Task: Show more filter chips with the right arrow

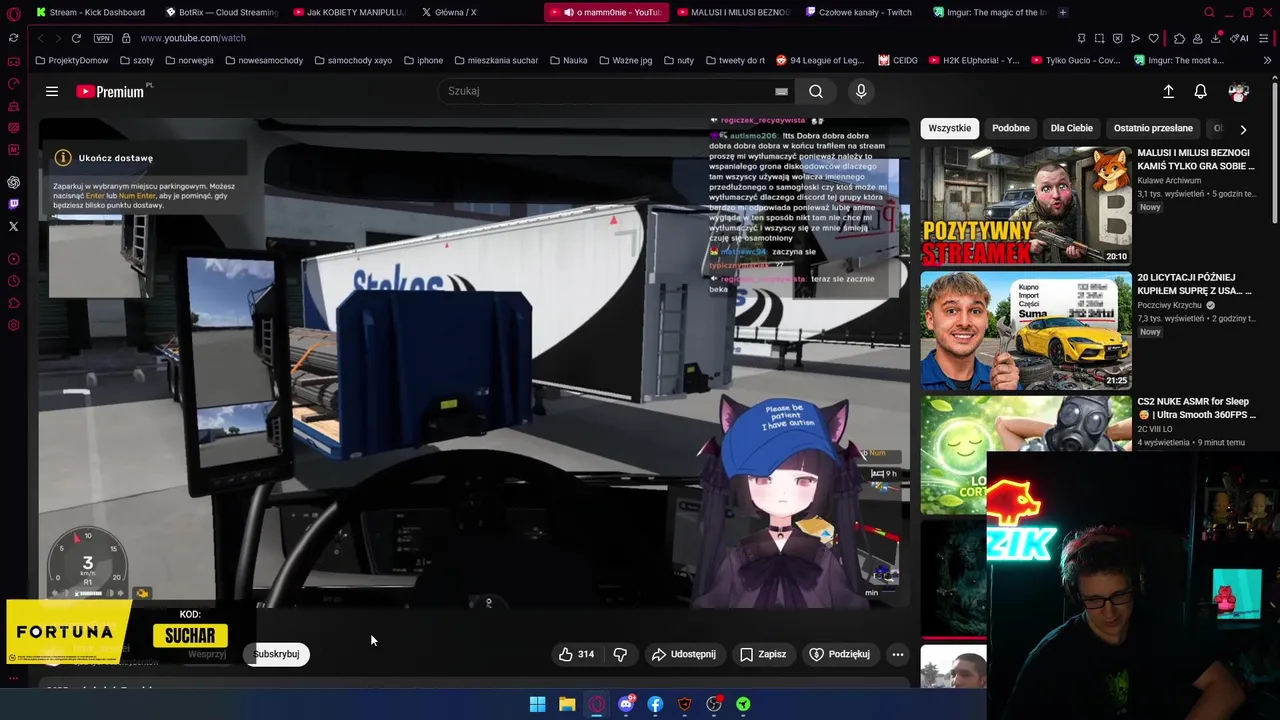Action: coord(1243,129)
